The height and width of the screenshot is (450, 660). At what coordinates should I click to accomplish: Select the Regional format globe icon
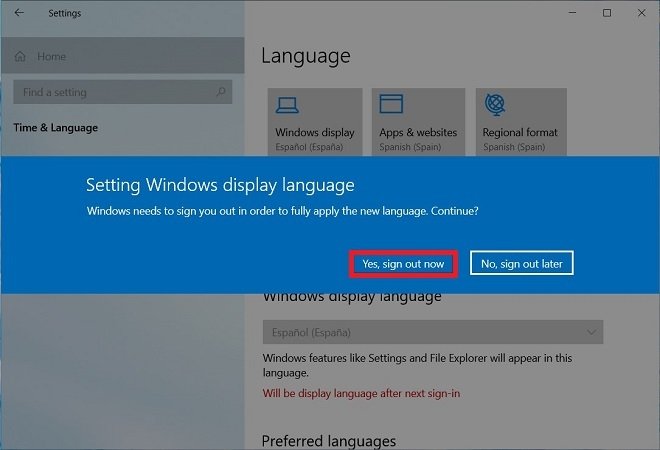tap(495, 104)
